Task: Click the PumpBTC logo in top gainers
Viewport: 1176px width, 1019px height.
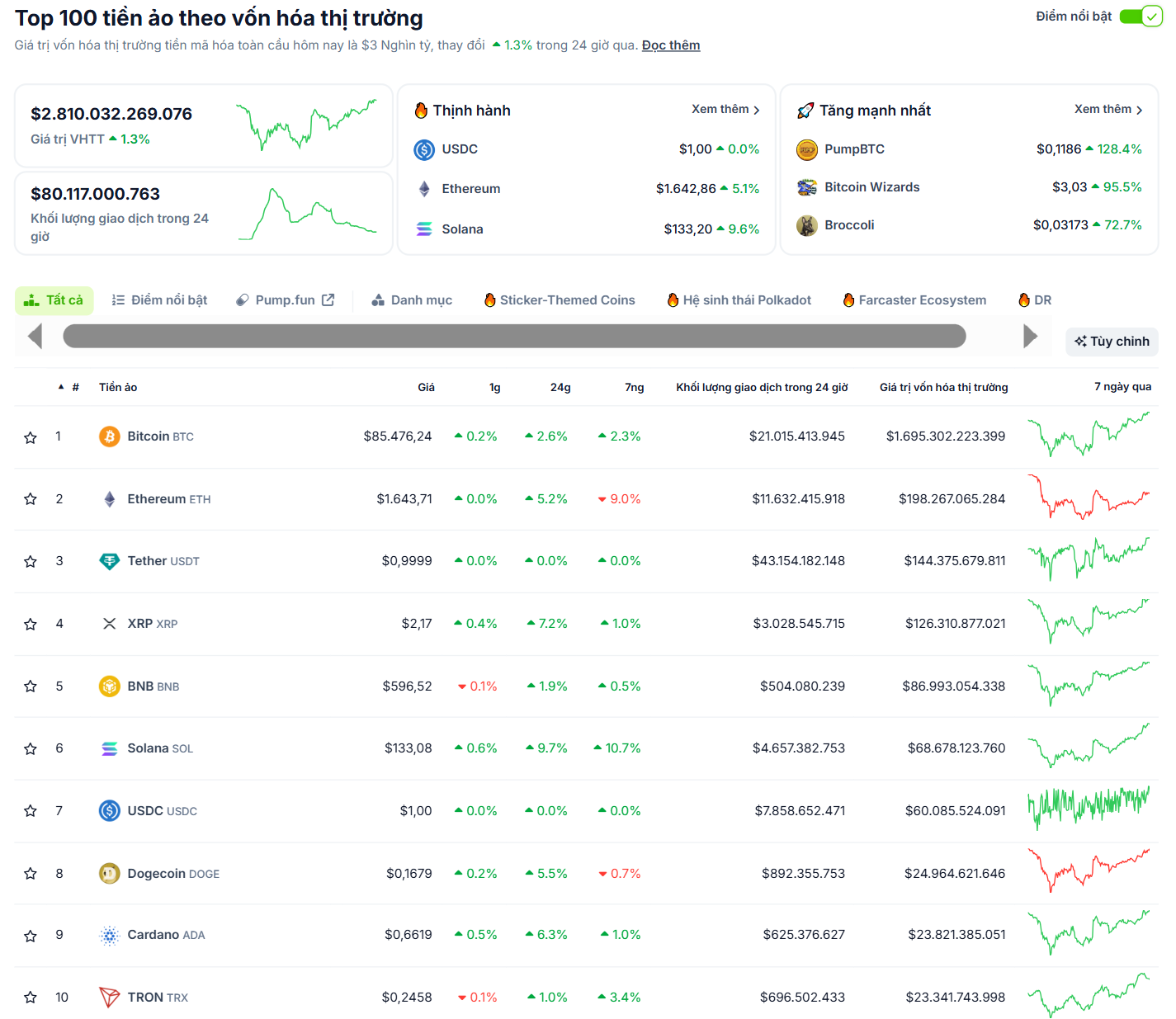Action: click(806, 149)
